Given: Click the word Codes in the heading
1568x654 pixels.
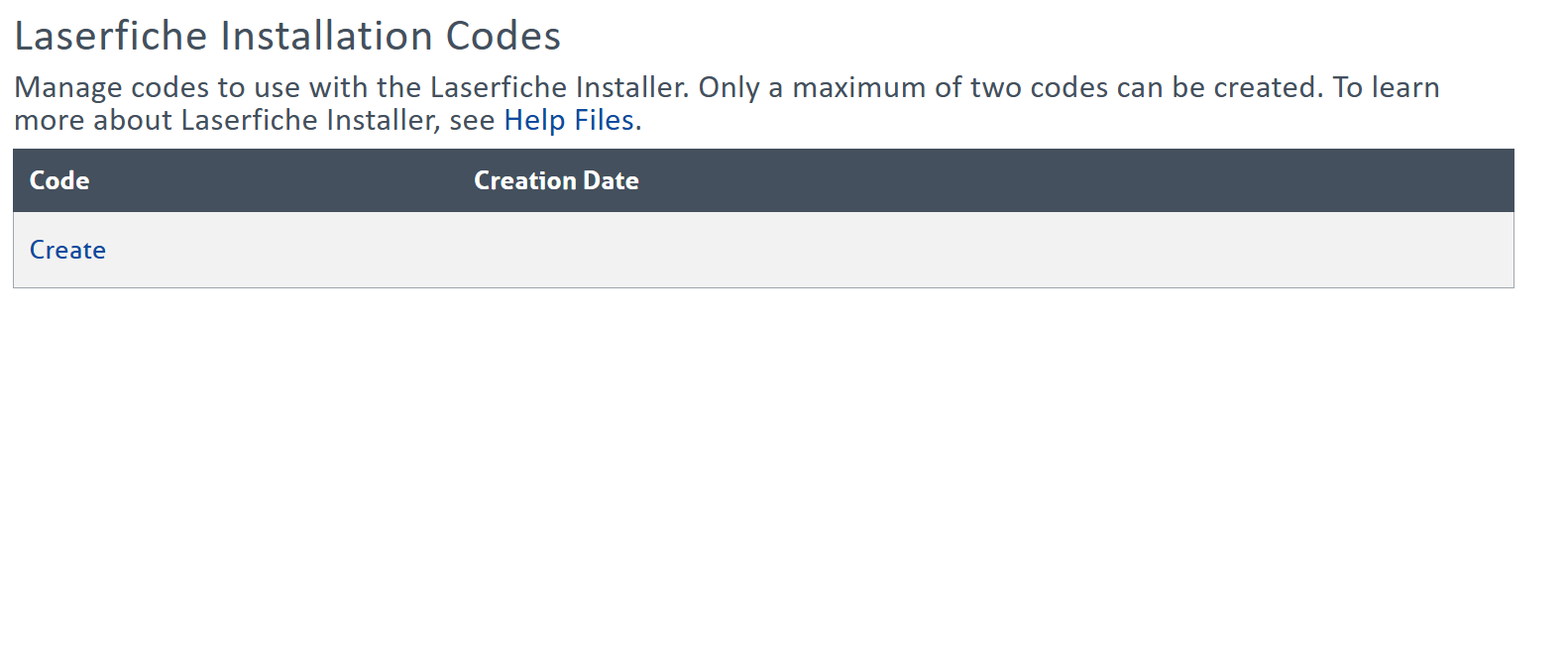Looking at the screenshot, I should [x=504, y=37].
